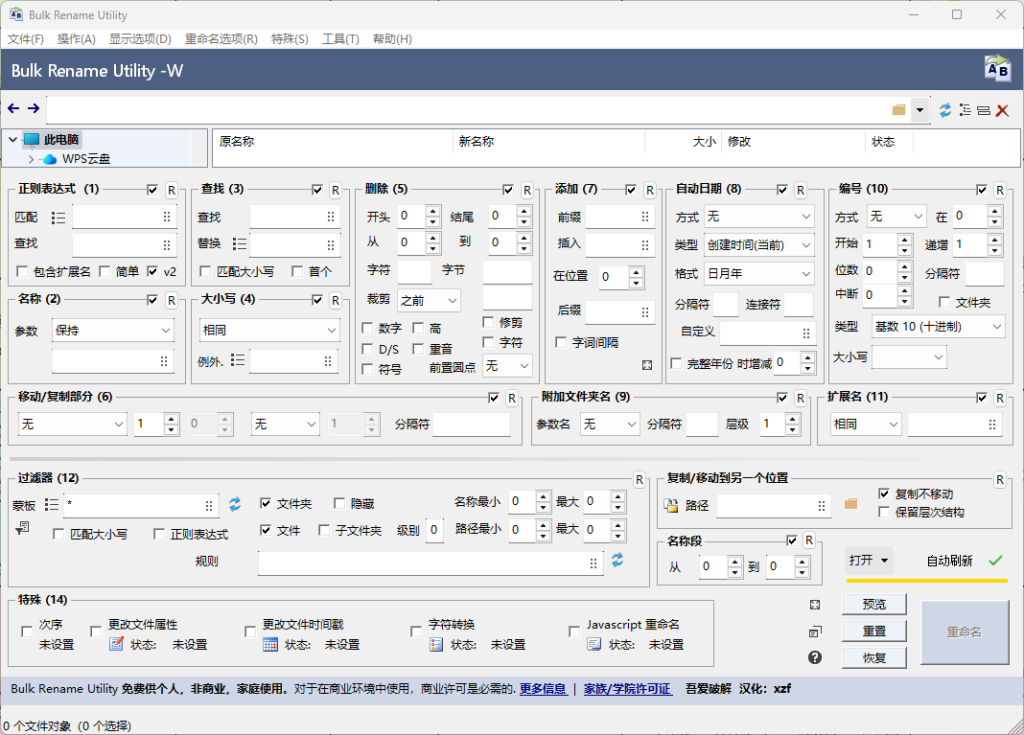The image size is (1024, 735).
Task: Click the back navigation arrow
Action: coord(13,109)
